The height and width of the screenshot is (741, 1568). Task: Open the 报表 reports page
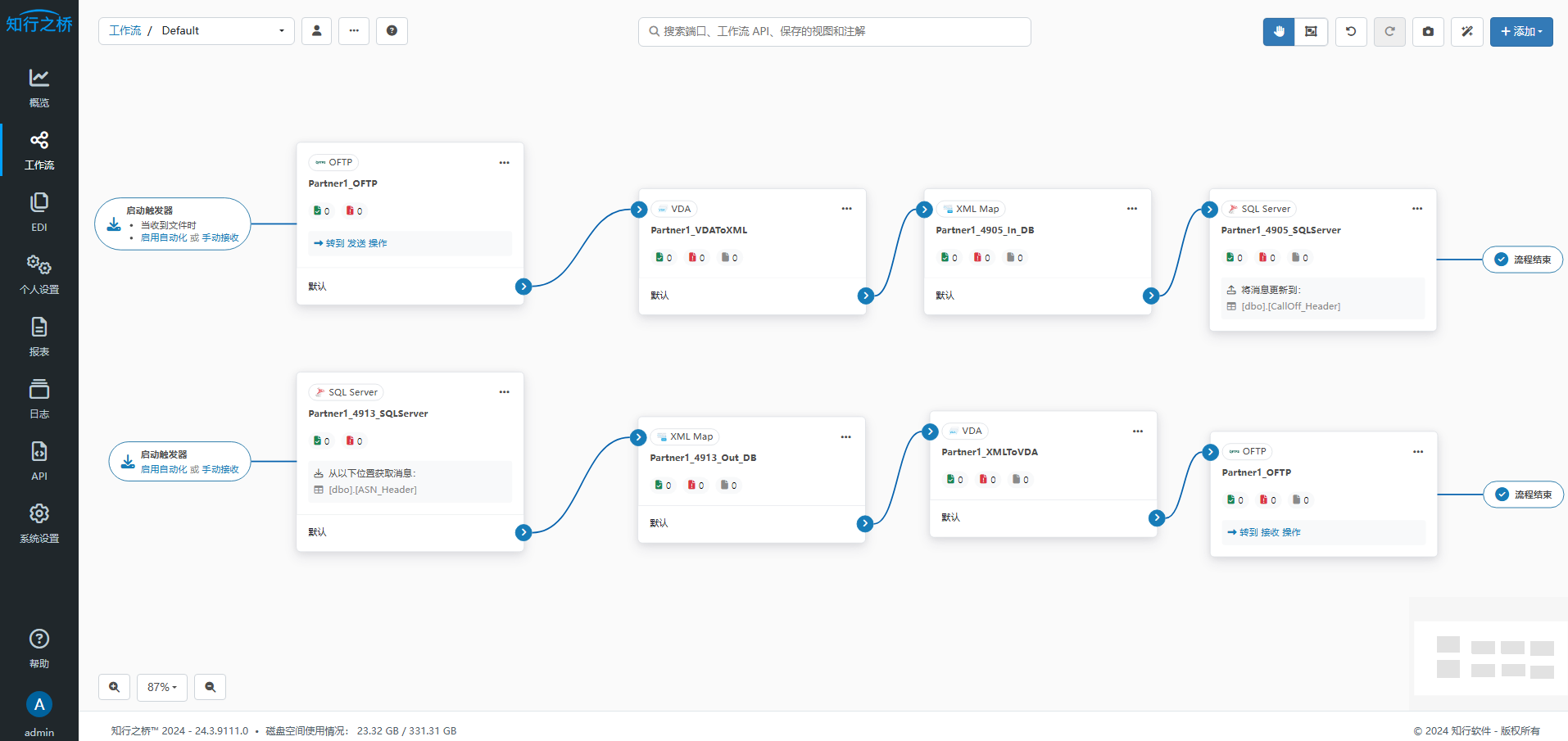click(x=39, y=337)
